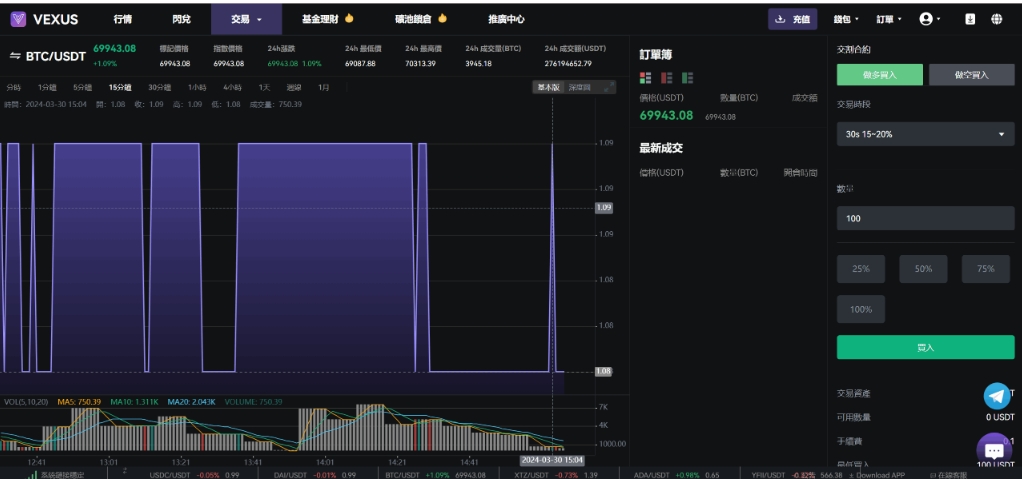Open the 行情 market menu item
The image size is (1022, 479).
click(122, 19)
